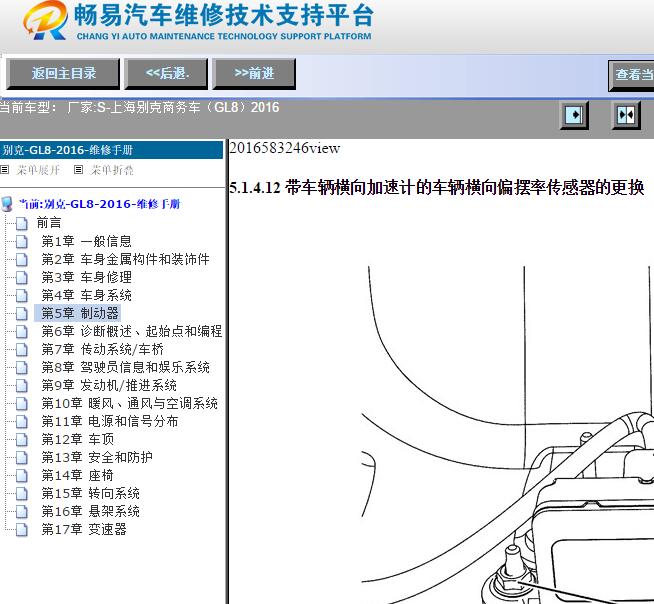Viewport: 654px width, 604px height.
Task: Click the 查看当 button at the right edge
Action: (x=631, y=75)
